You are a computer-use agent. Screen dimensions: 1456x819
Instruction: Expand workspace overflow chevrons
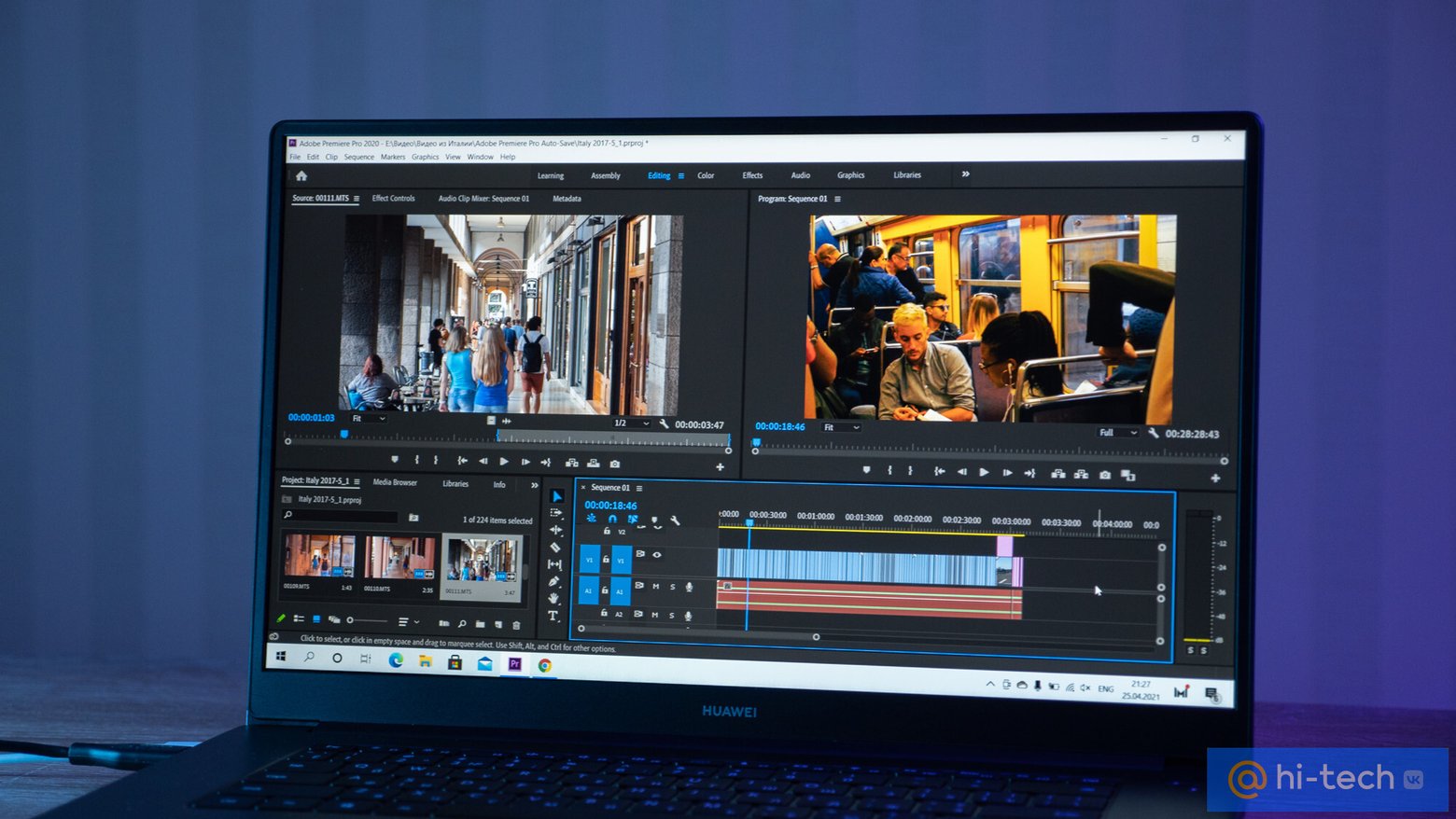pyautogui.click(x=965, y=174)
